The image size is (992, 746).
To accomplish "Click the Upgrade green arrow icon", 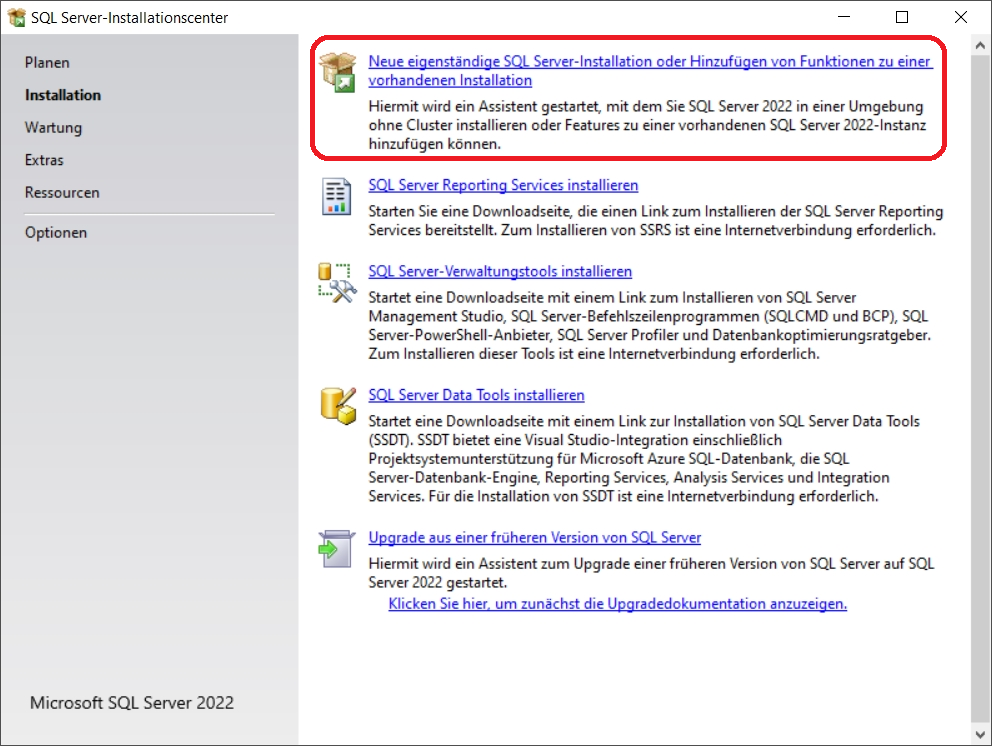I will (336, 548).
